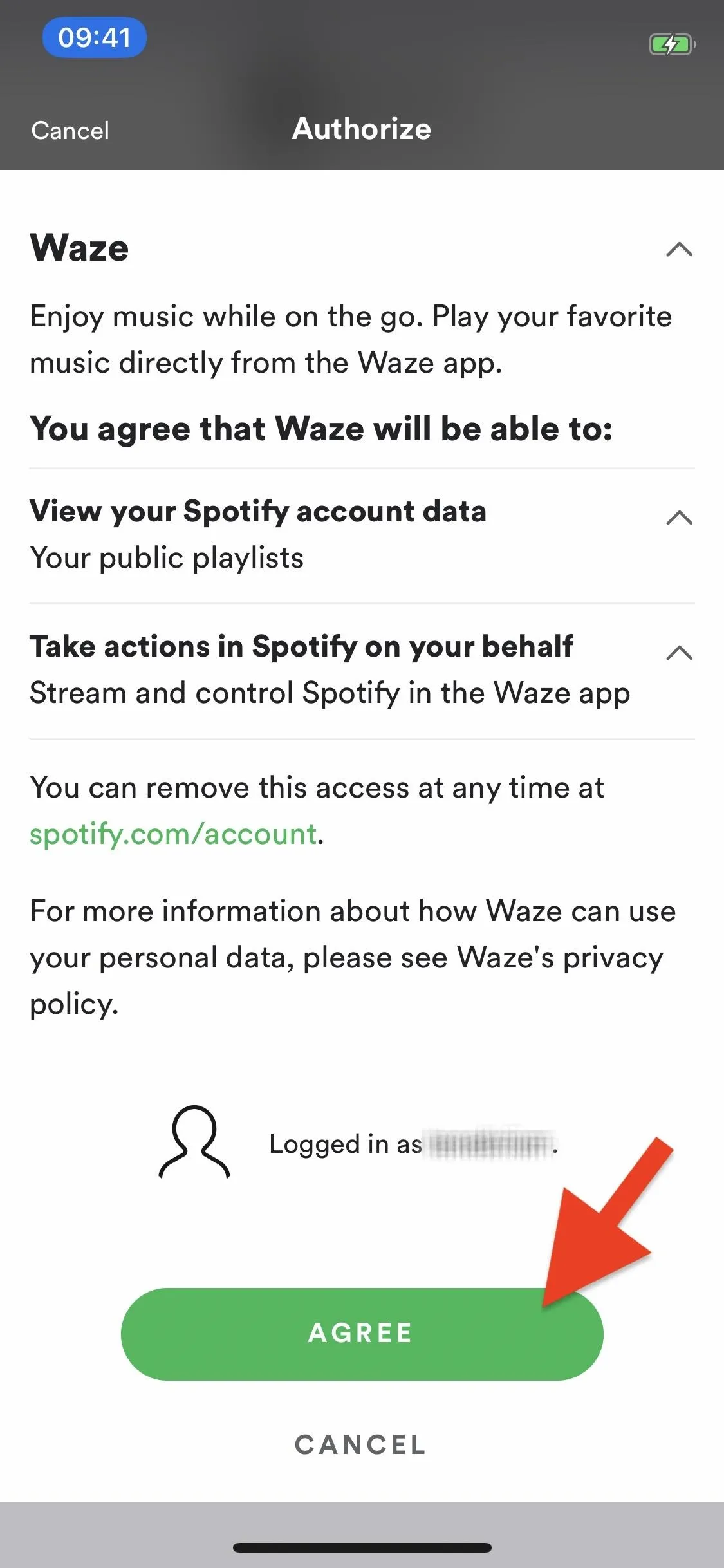Collapse the Waze section chevron

680,249
